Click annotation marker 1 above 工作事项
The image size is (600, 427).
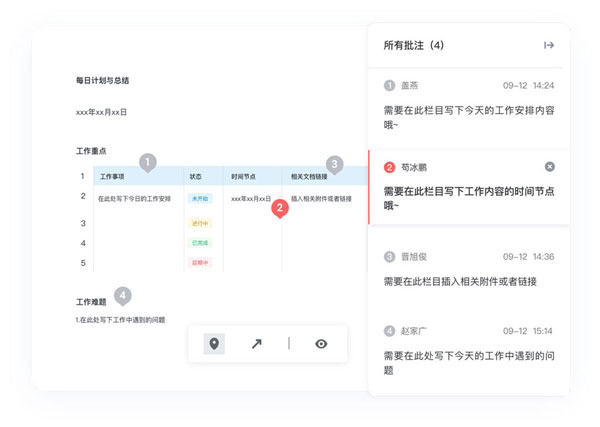[148, 162]
